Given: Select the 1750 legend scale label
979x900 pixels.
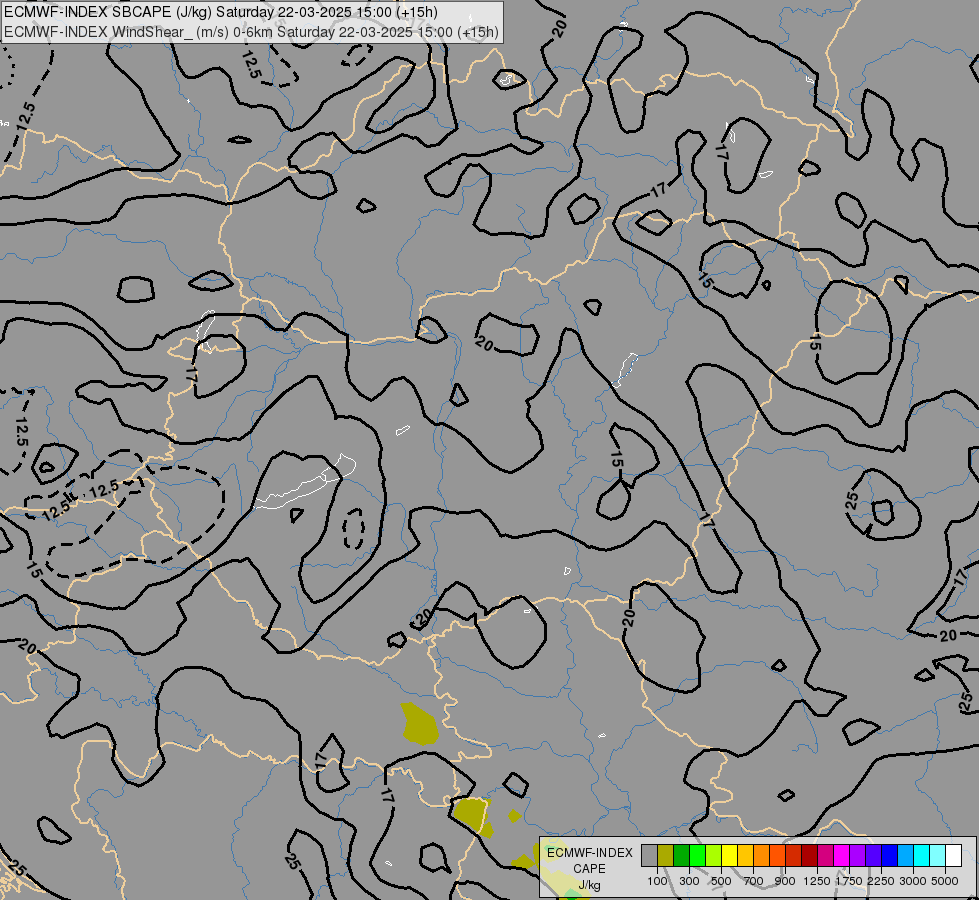Looking at the screenshot, I should point(849,881).
